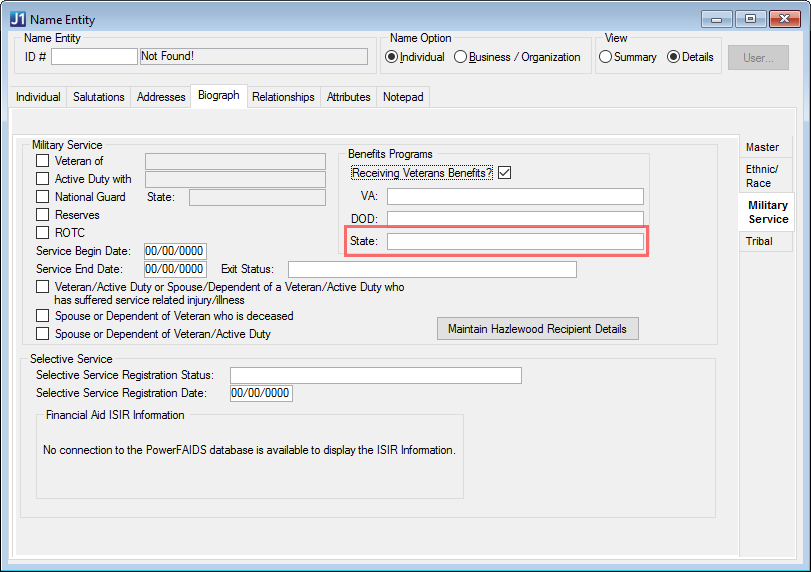This screenshot has height=572, width=811.
Task: Click the J1 application icon in title bar
Action: (18, 18)
